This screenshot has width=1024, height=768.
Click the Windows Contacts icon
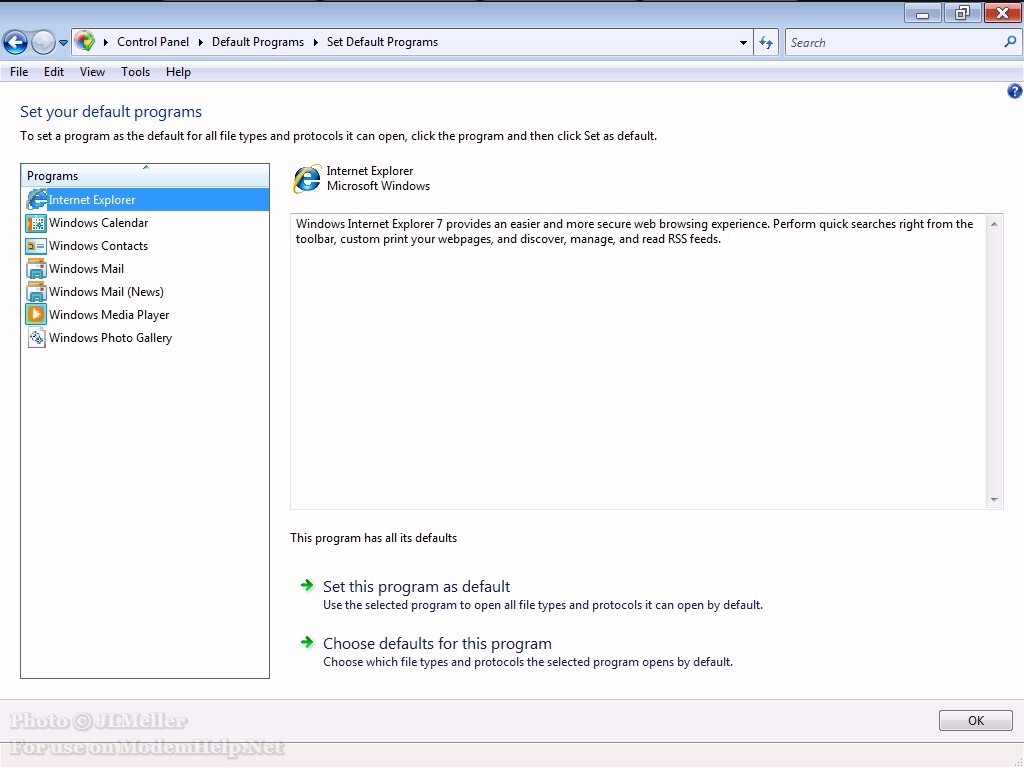click(36, 246)
